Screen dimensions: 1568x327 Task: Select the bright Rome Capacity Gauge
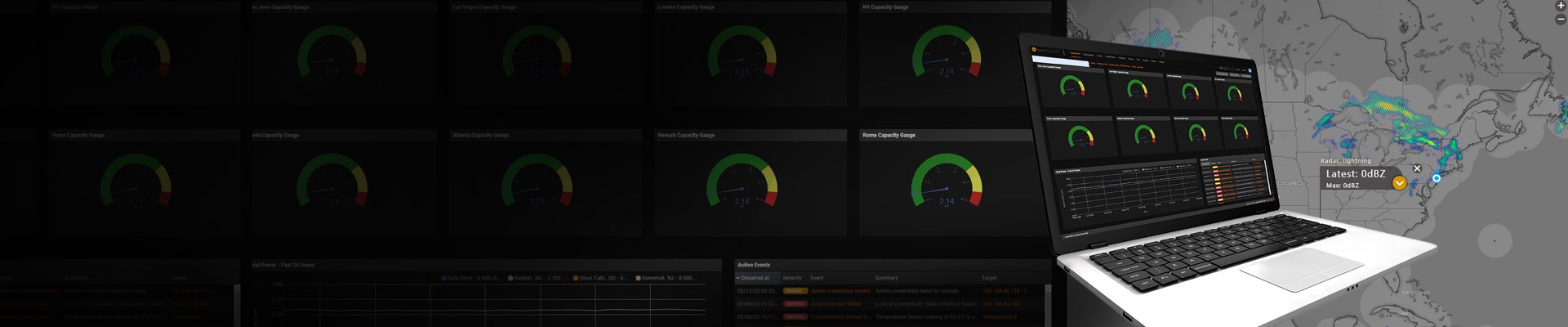click(x=947, y=182)
